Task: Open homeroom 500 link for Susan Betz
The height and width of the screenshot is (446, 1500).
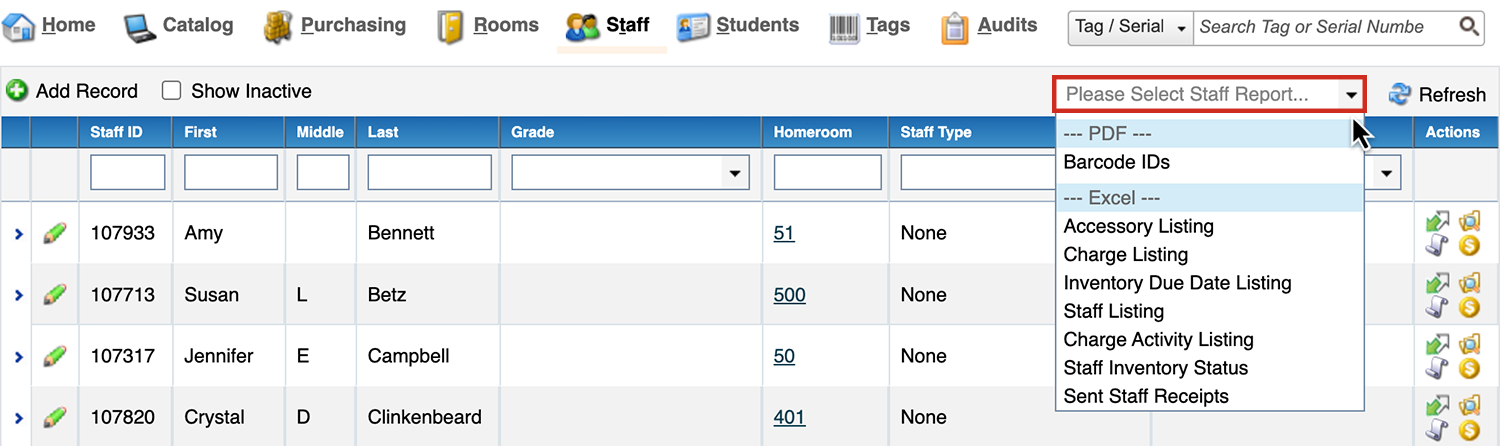Action: click(789, 295)
